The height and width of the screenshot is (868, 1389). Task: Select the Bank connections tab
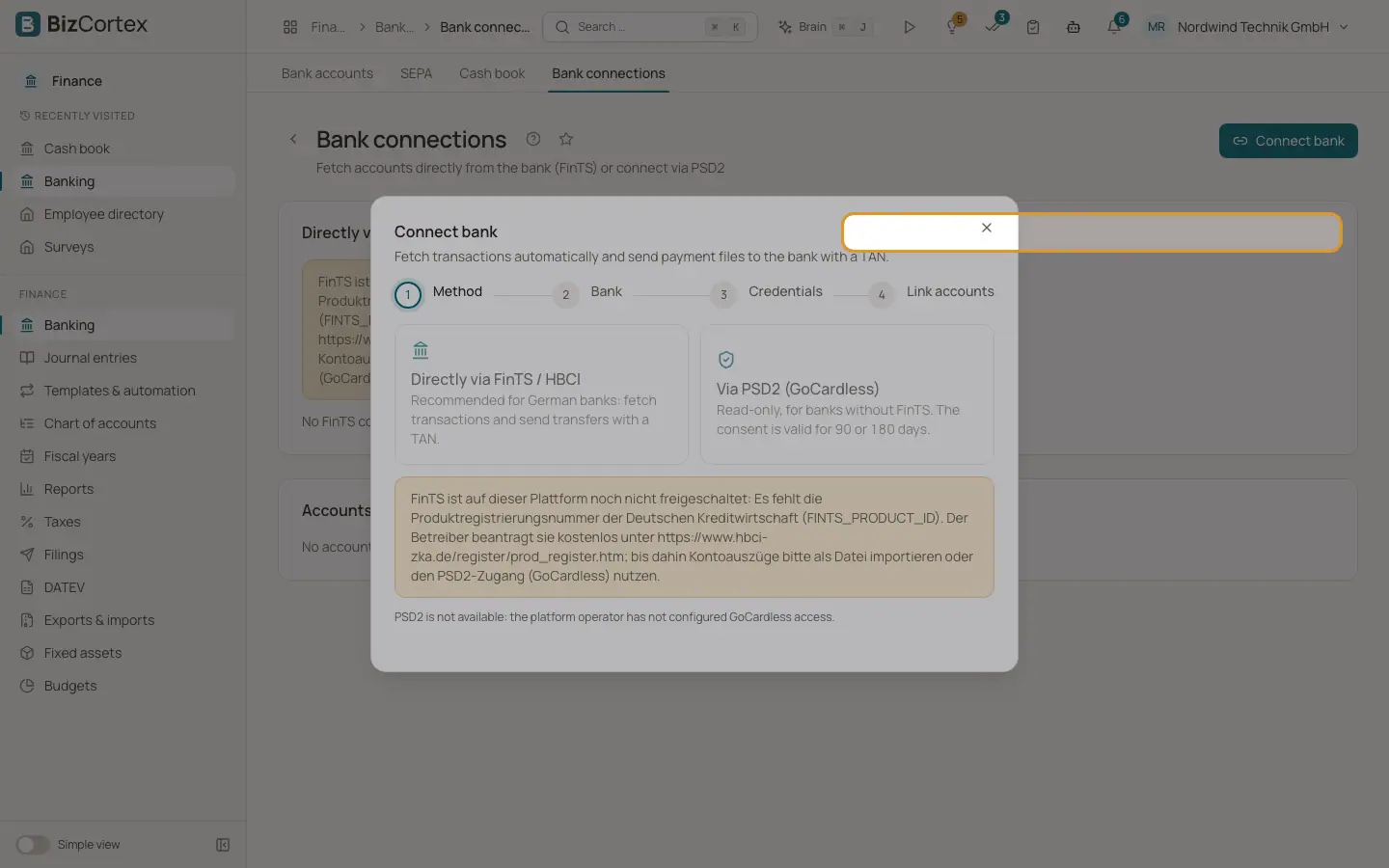point(609,73)
